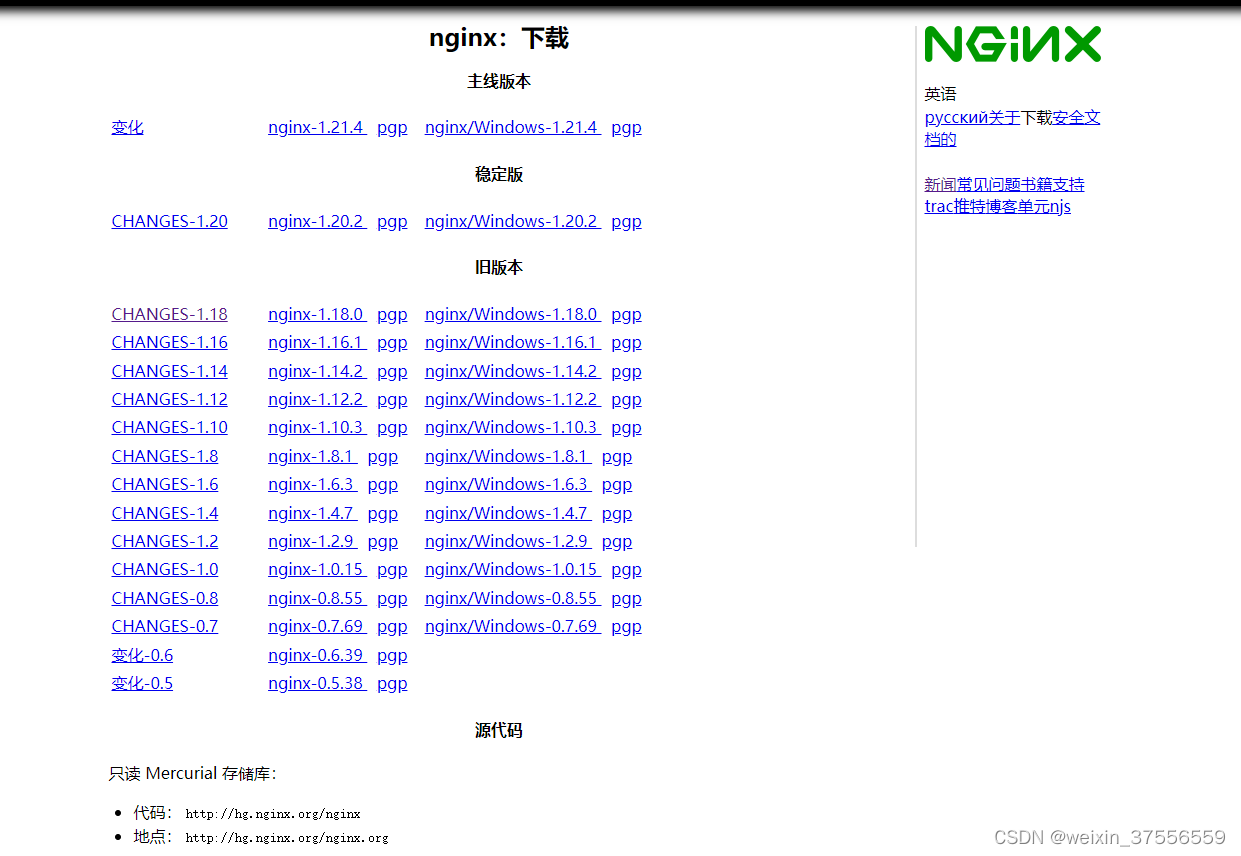1241x856 pixels.
Task: Download nginx/Windows-1.14.2
Action: click(513, 371)
